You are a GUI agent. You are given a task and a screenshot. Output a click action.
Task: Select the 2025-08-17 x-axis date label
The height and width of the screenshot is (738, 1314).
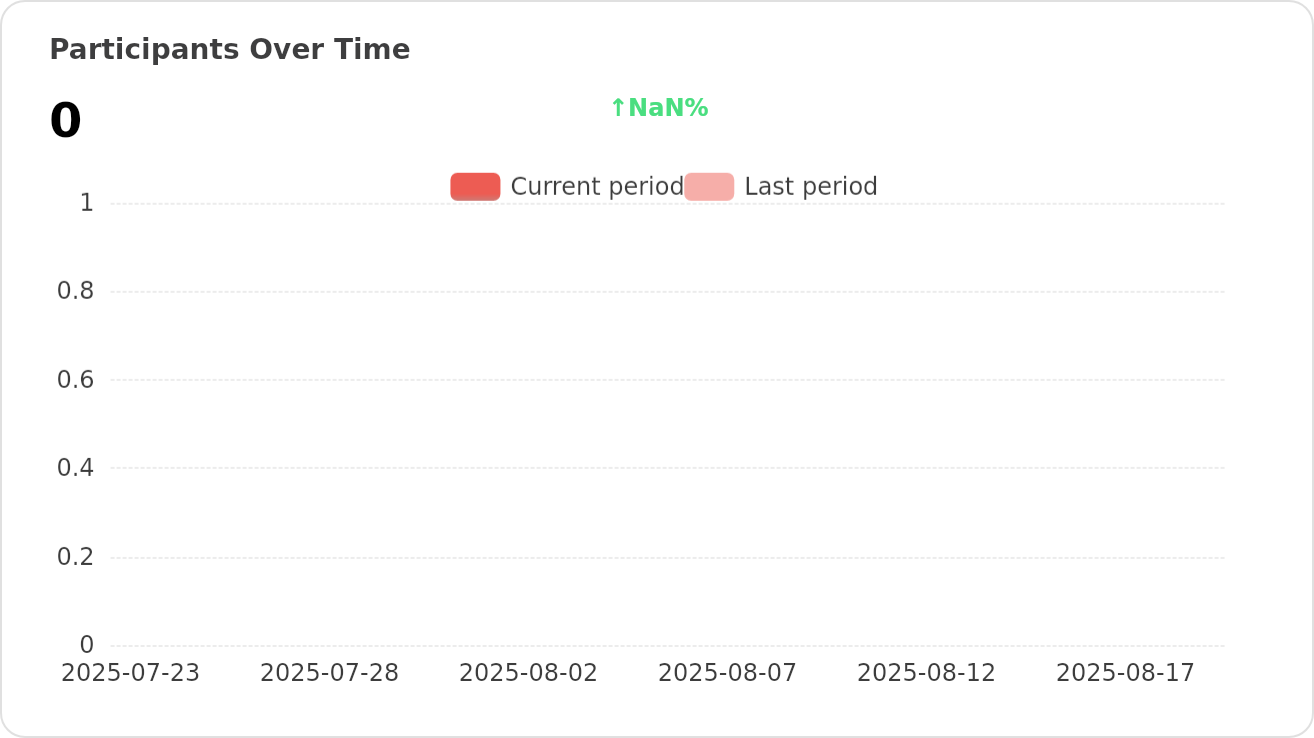[1125, 673]
